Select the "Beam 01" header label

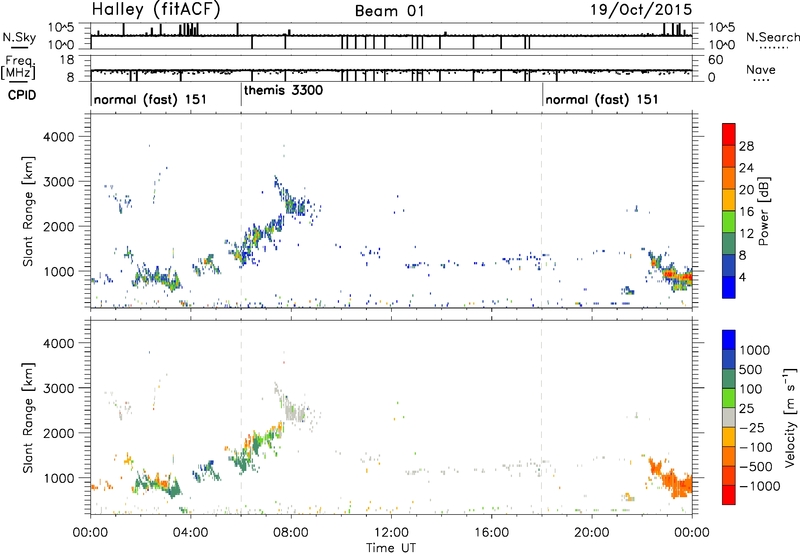[389, 11]
